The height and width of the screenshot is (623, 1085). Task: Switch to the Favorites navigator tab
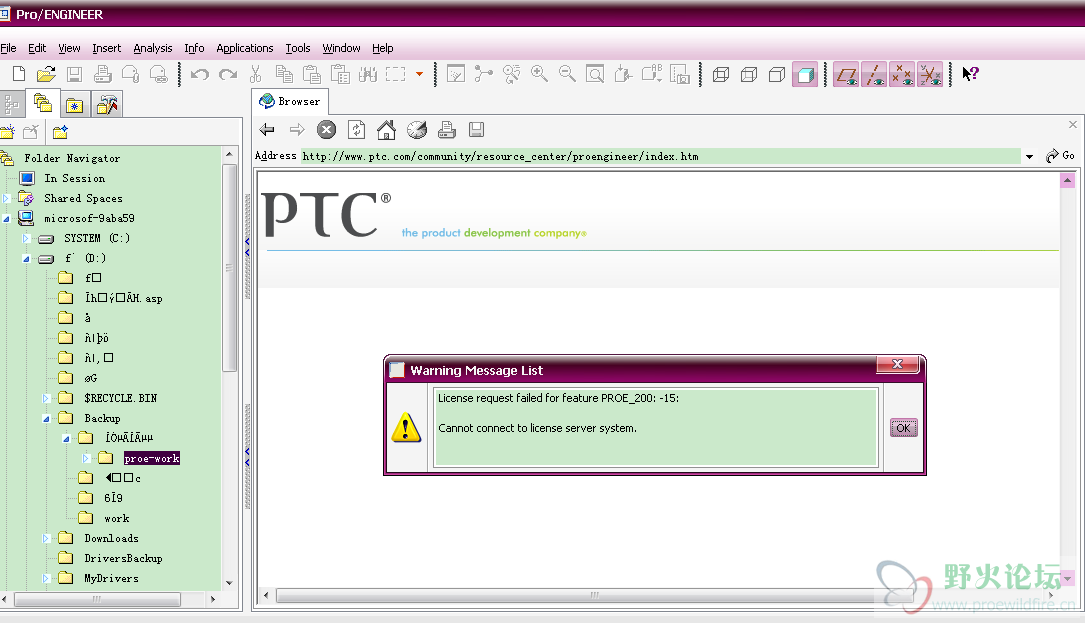[x=75, y=105]
